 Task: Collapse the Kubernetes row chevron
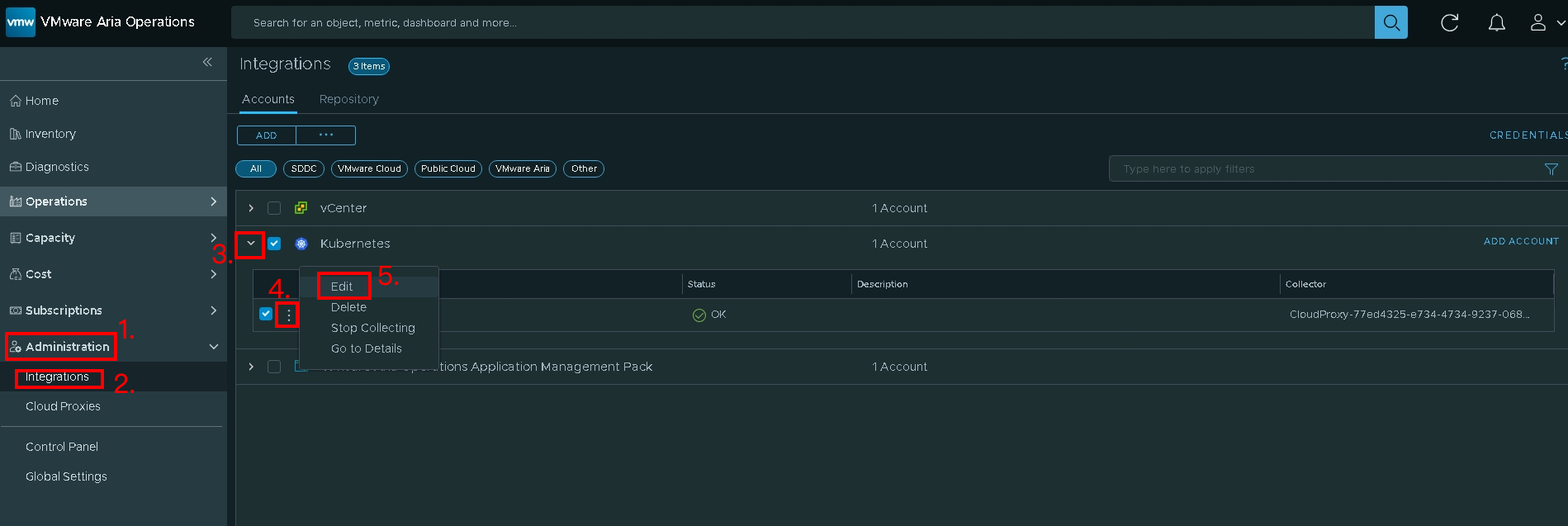click(x=251, y=244)
